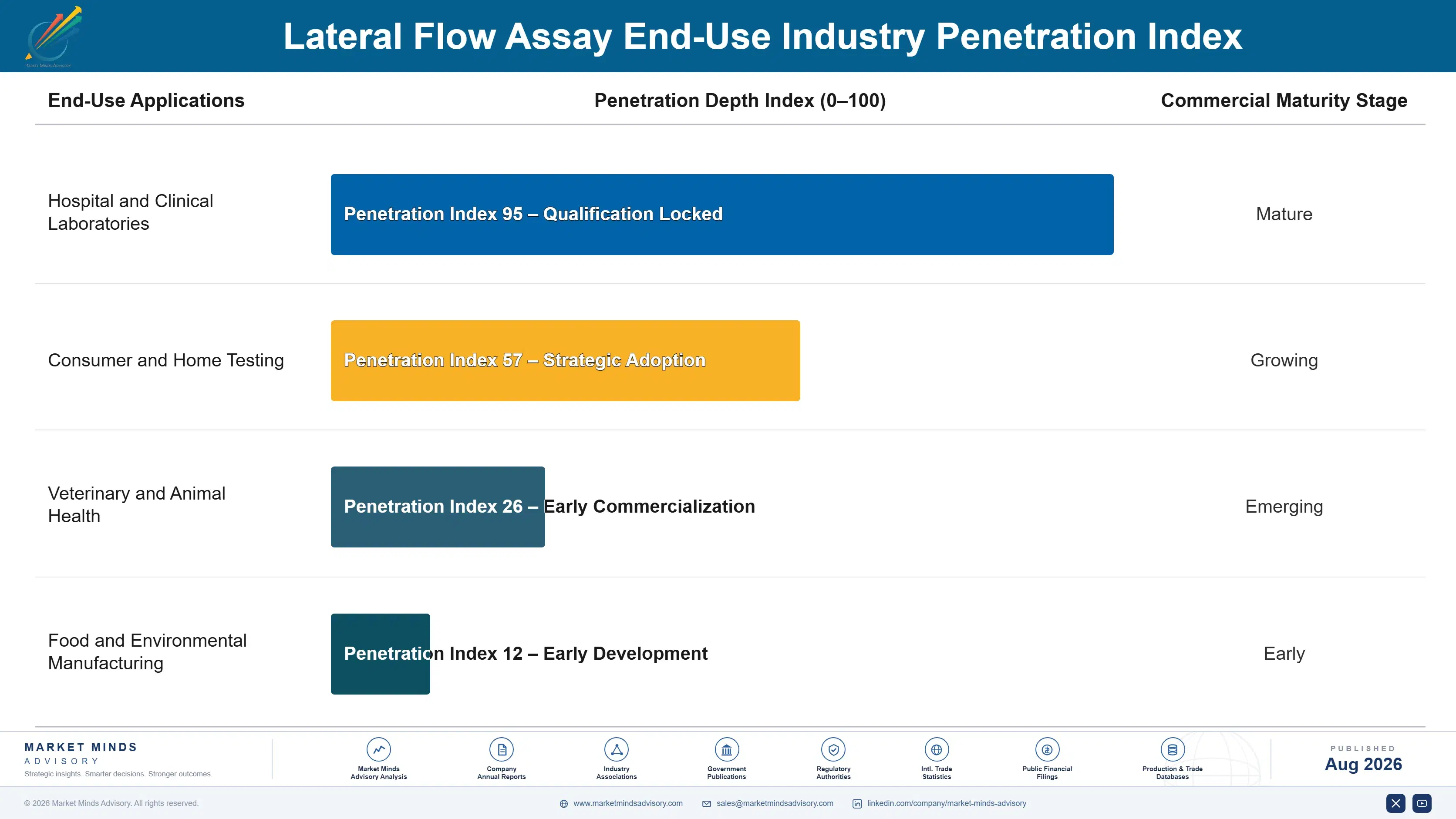Click the LinkedIn icon in footer

[857, 804]
